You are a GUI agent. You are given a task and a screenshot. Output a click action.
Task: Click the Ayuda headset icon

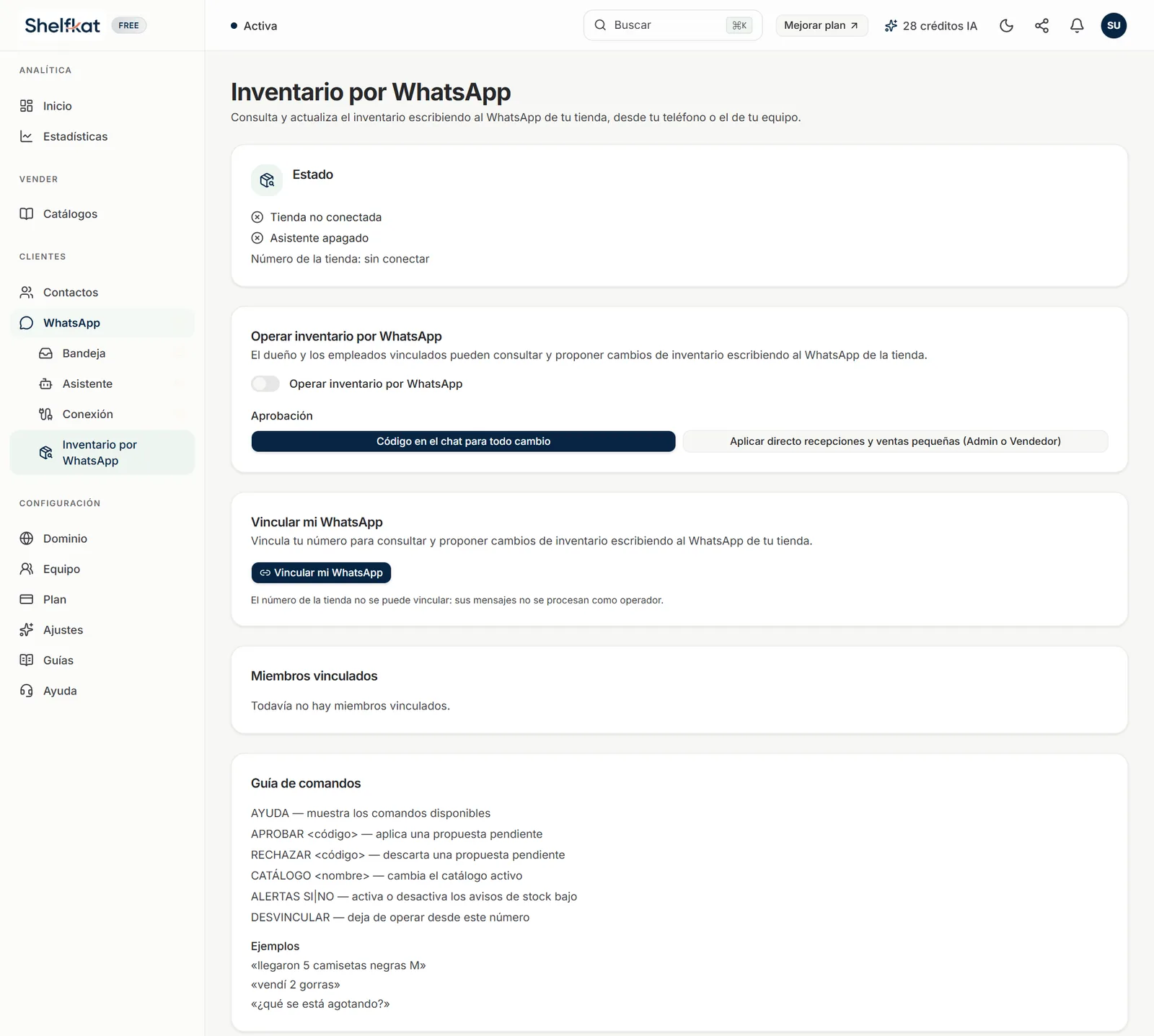[x=27, y=691]
